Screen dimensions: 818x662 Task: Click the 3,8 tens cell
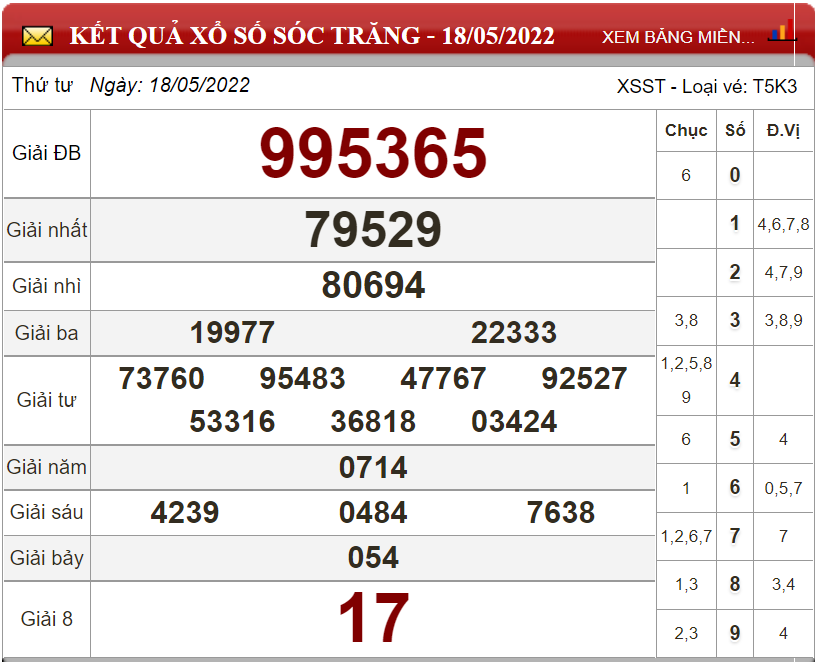point(686,320)
